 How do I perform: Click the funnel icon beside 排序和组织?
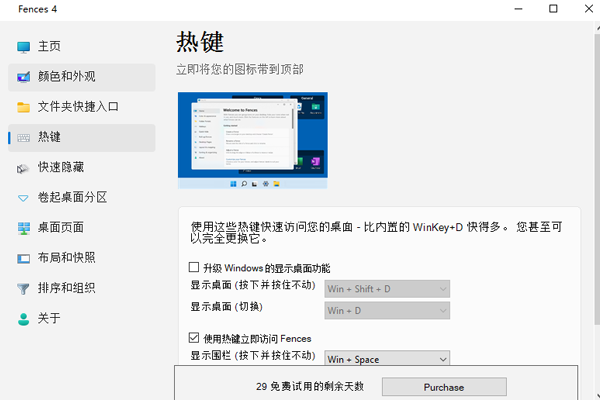coord(23,289)
